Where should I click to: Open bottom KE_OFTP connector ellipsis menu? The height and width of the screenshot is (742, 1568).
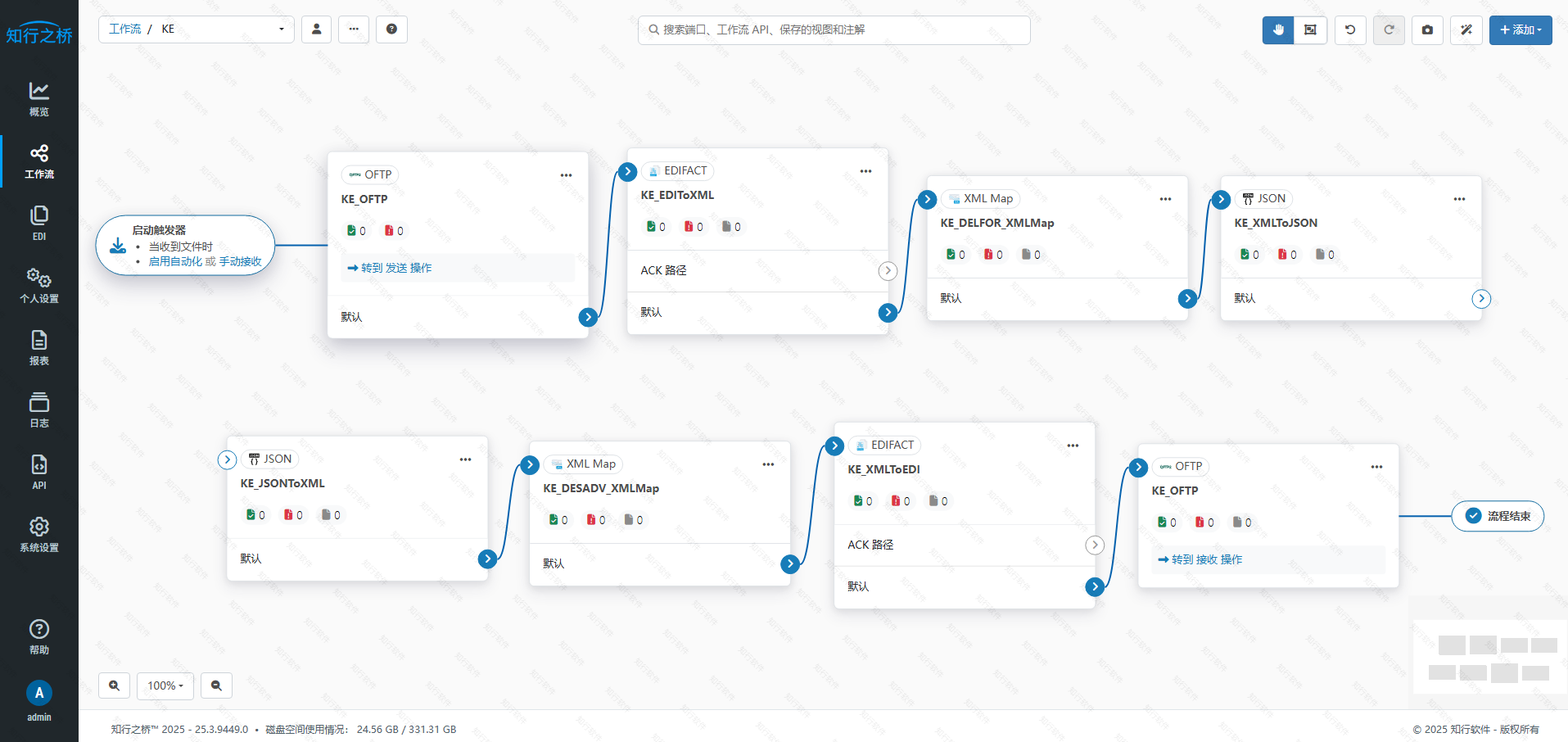point(1376,467)
